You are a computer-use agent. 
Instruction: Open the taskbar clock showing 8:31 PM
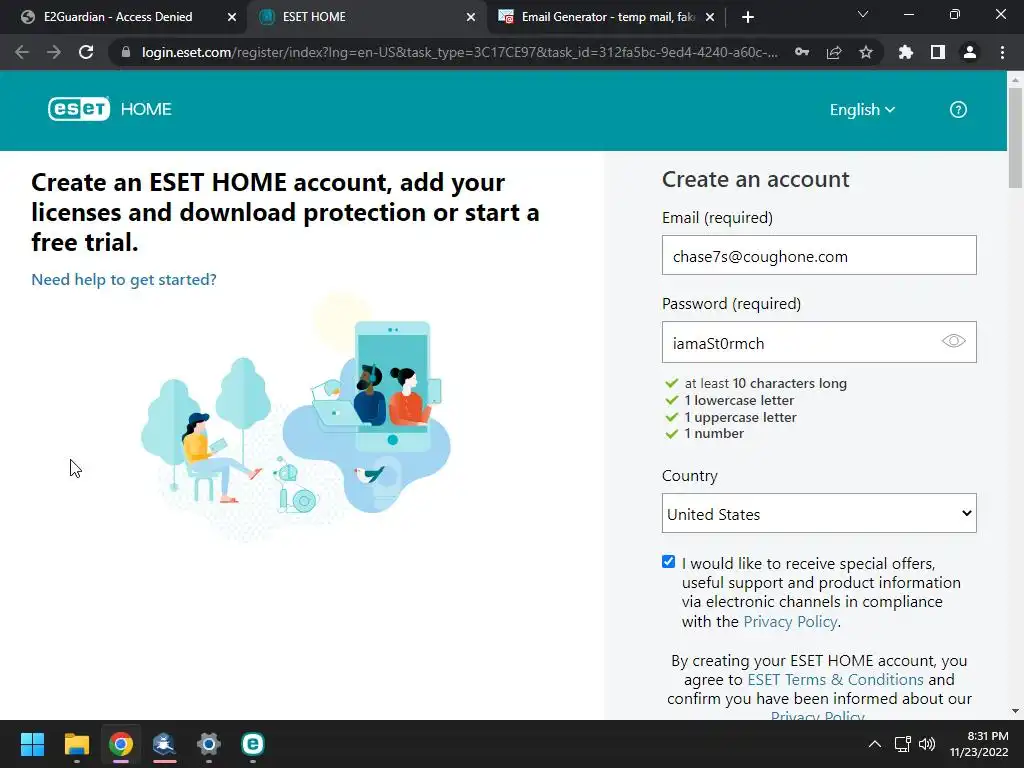click(x=979, y=744)
